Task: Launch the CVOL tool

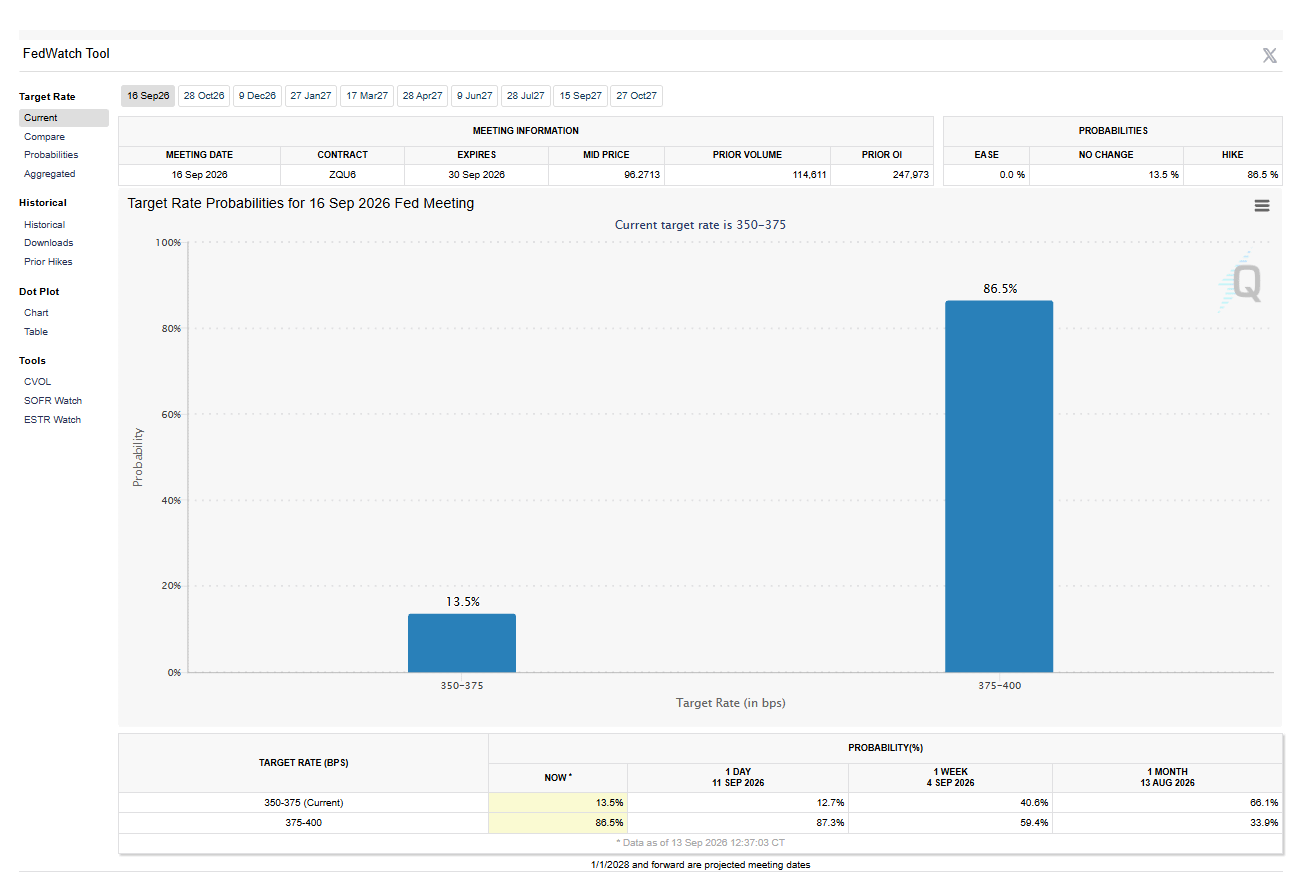Action: pos(38,382)
